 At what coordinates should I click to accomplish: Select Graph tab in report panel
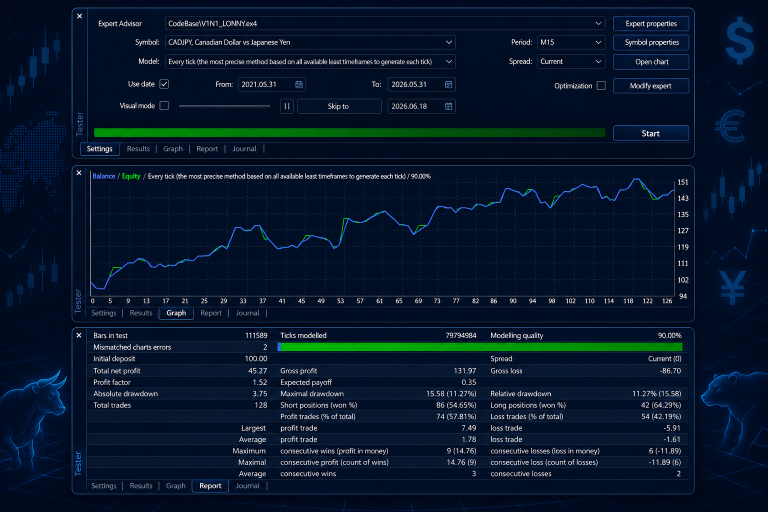[x=176, y=486]
